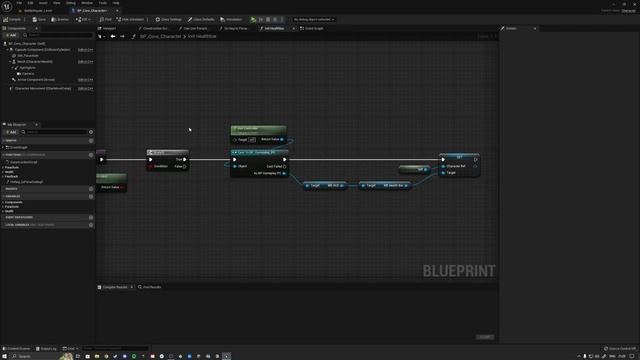Screen dimensions: 640x360
Task: Click Browse in the toolbar
Action: point(60,20)
